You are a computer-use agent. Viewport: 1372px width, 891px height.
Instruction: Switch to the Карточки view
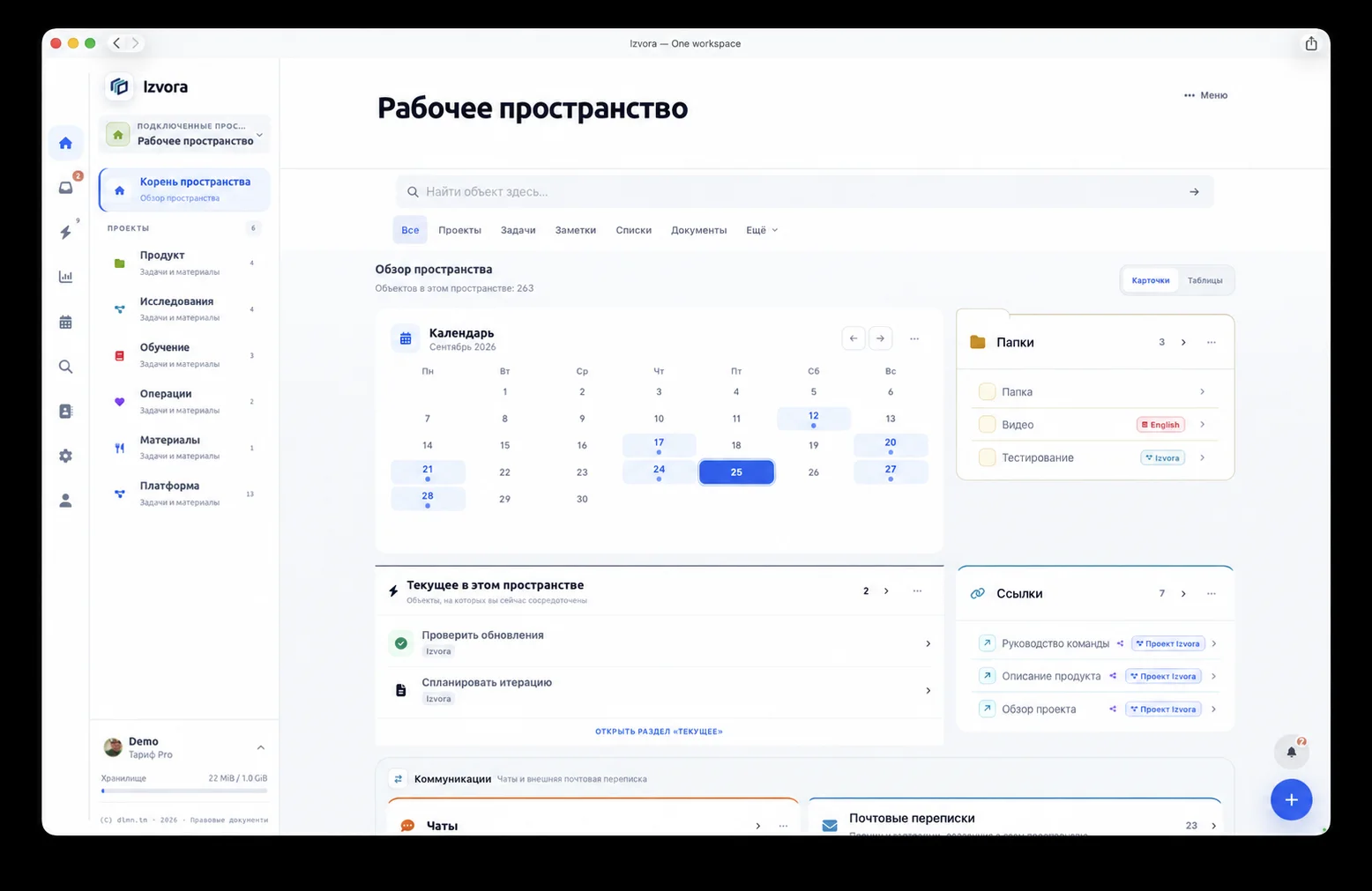1151,280
